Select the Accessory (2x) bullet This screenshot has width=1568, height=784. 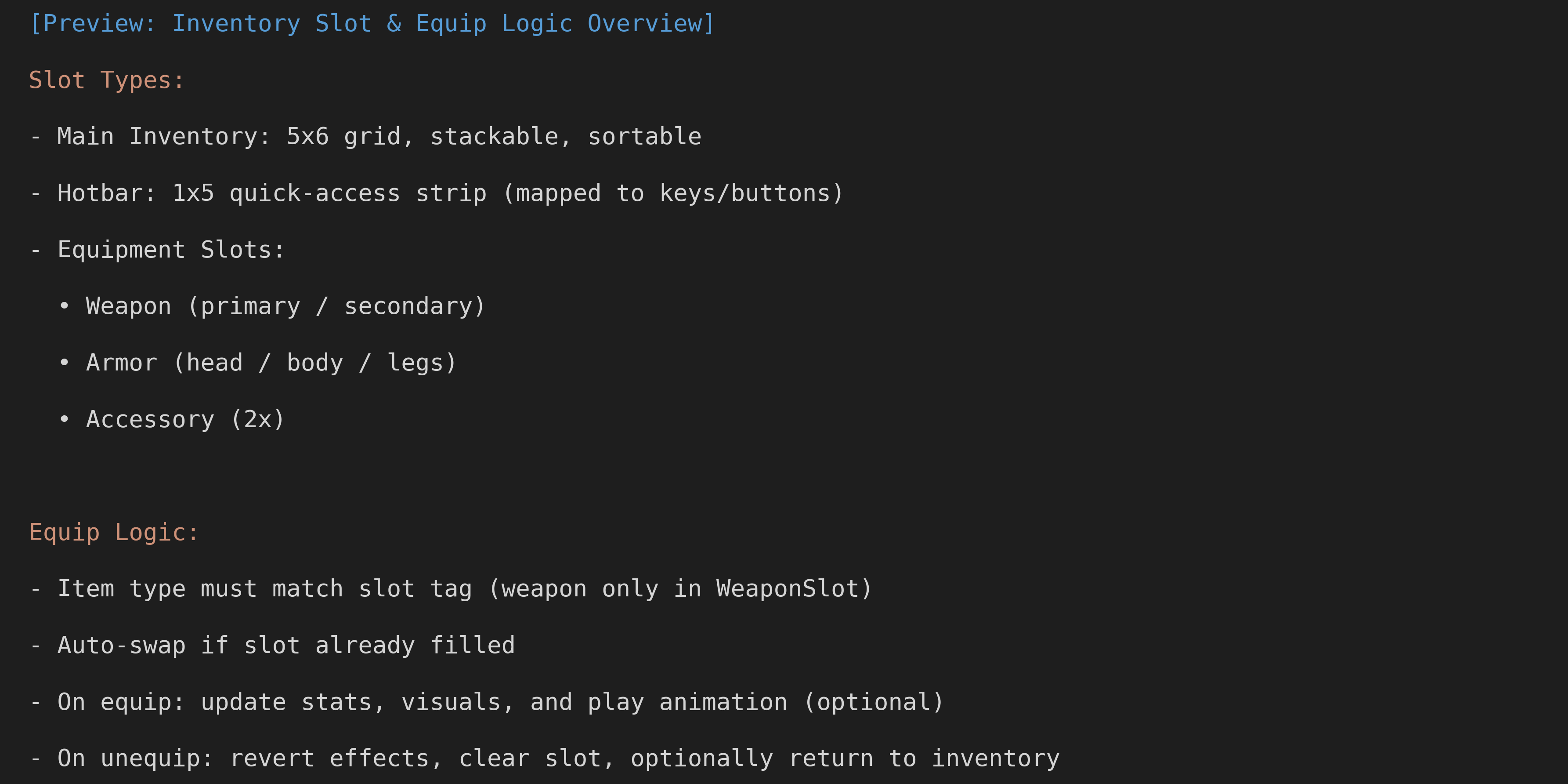coord(172,419)
